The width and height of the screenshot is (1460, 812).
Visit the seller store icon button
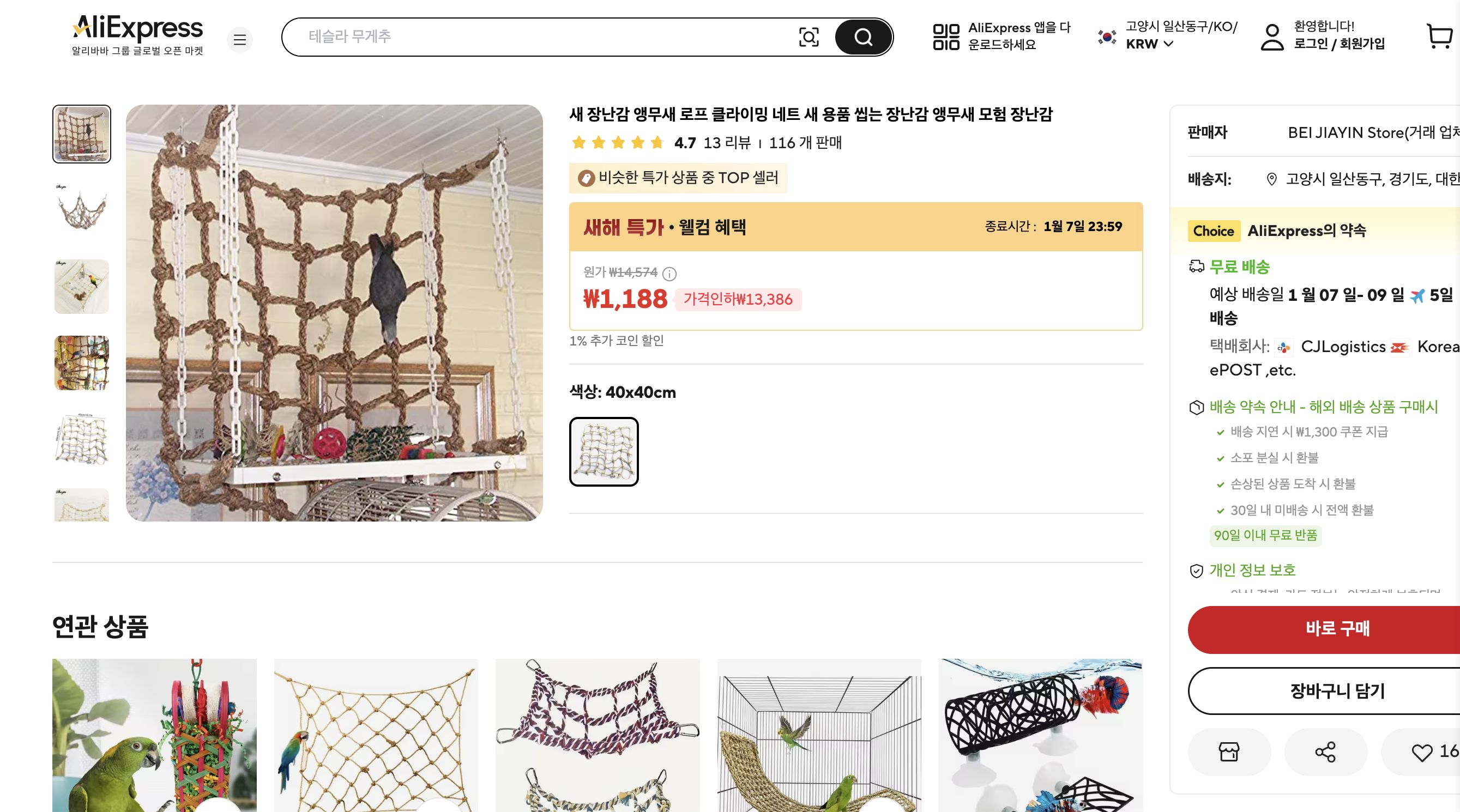pos(1229,752)
